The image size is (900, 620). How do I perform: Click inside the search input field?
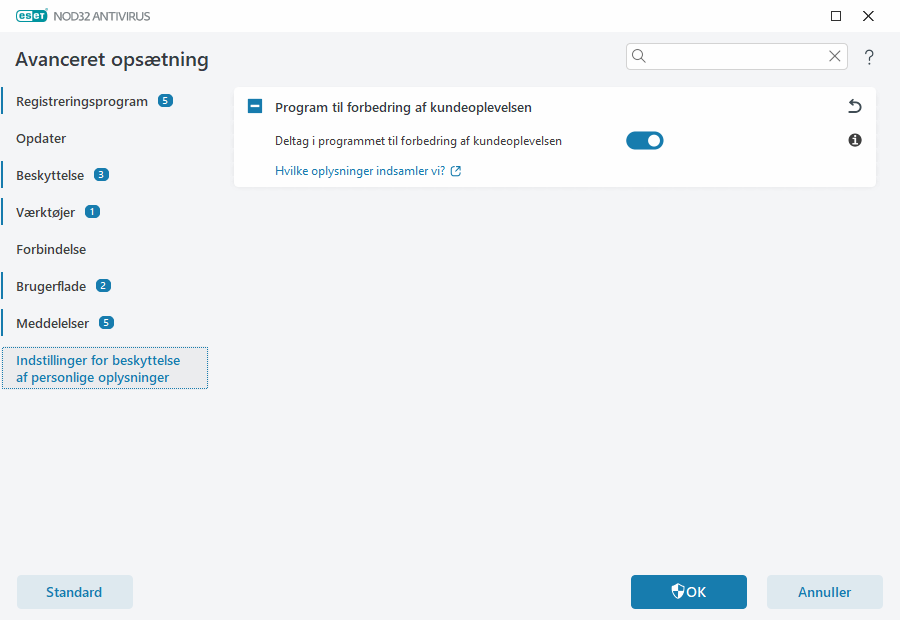tap(735, 56)
